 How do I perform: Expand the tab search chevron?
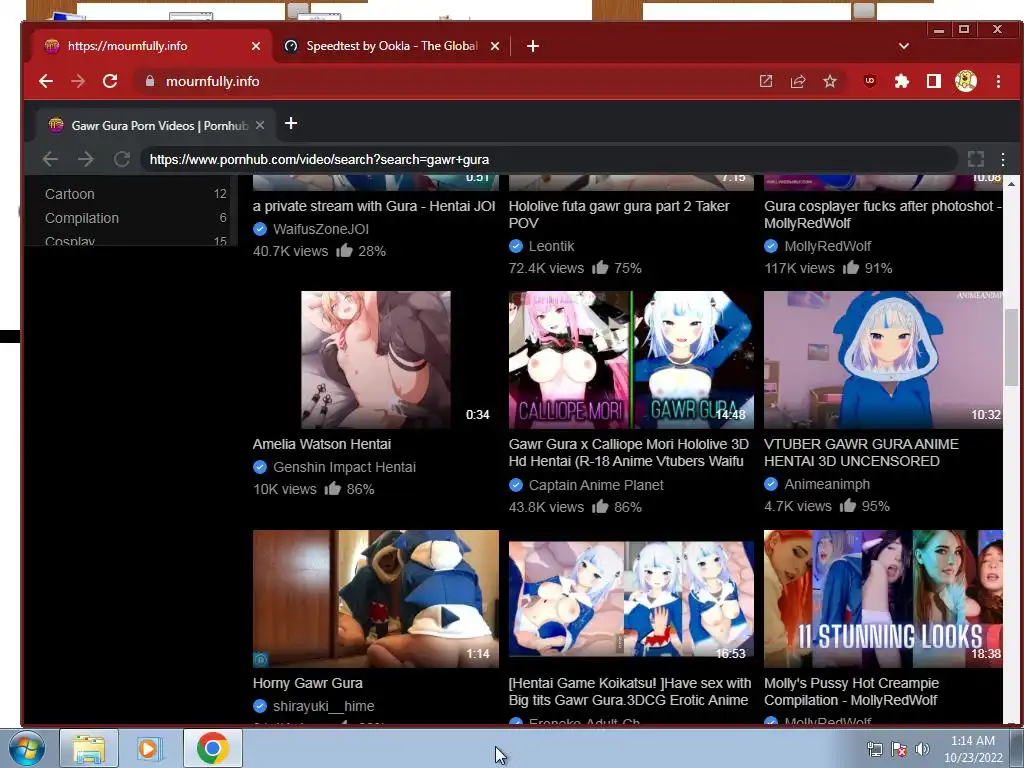coord(904,46)
